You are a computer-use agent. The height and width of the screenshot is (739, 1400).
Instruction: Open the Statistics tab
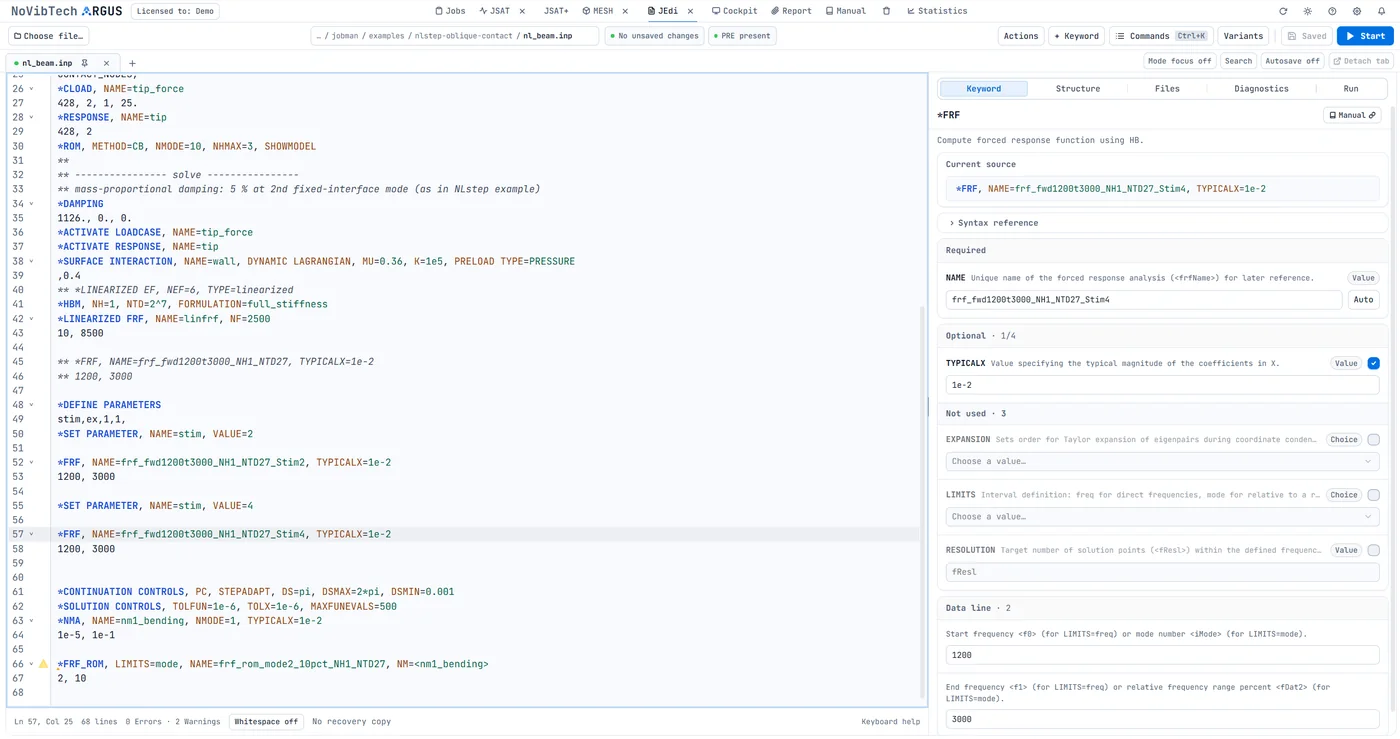[937, 11]
